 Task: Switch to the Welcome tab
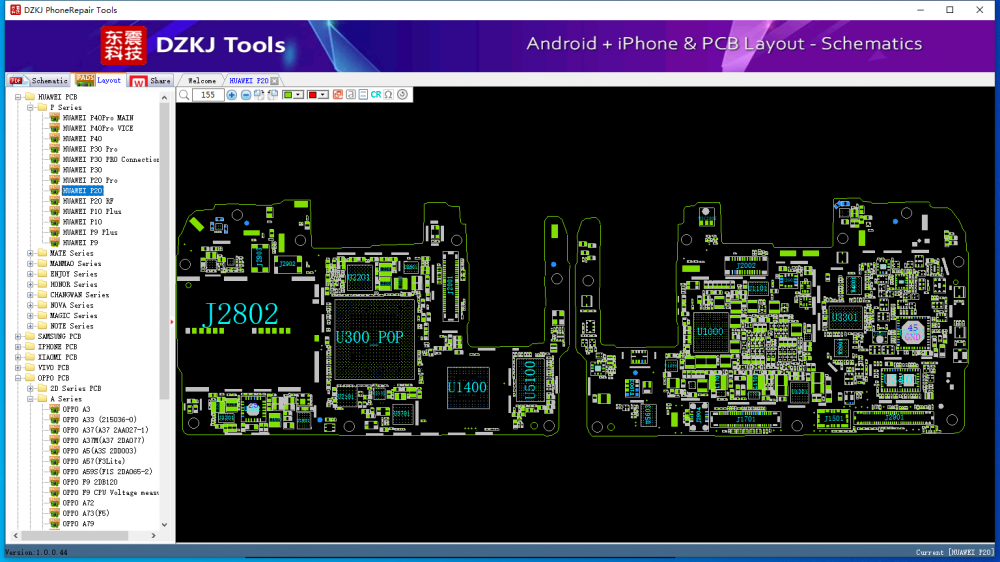point(202,81)
